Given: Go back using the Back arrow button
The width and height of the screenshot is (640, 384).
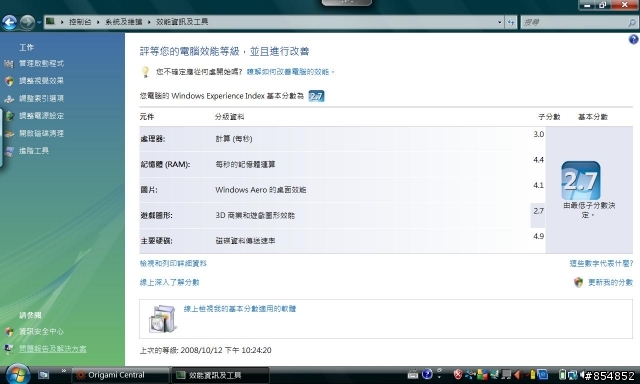Looking at the screenshot, I should point(9,22).
